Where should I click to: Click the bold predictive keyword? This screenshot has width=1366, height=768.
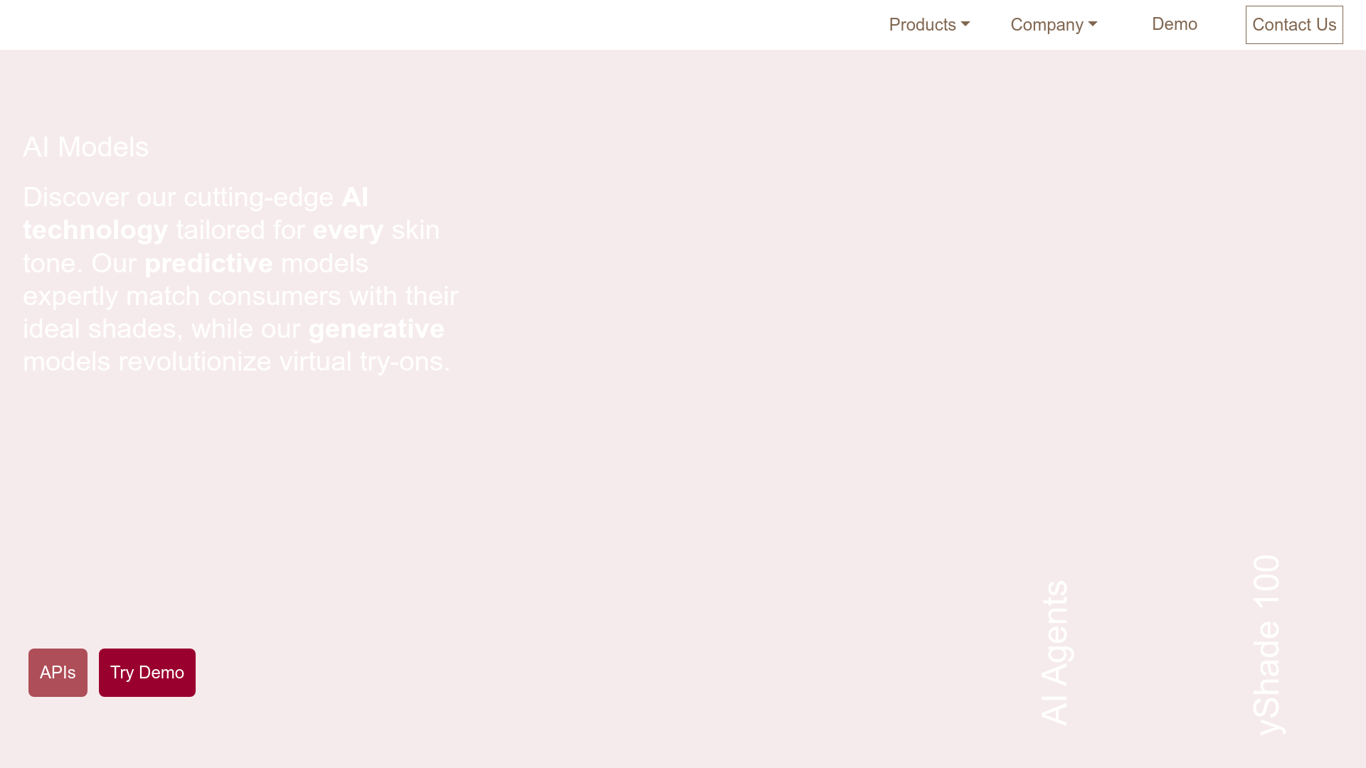pos(208,263)
